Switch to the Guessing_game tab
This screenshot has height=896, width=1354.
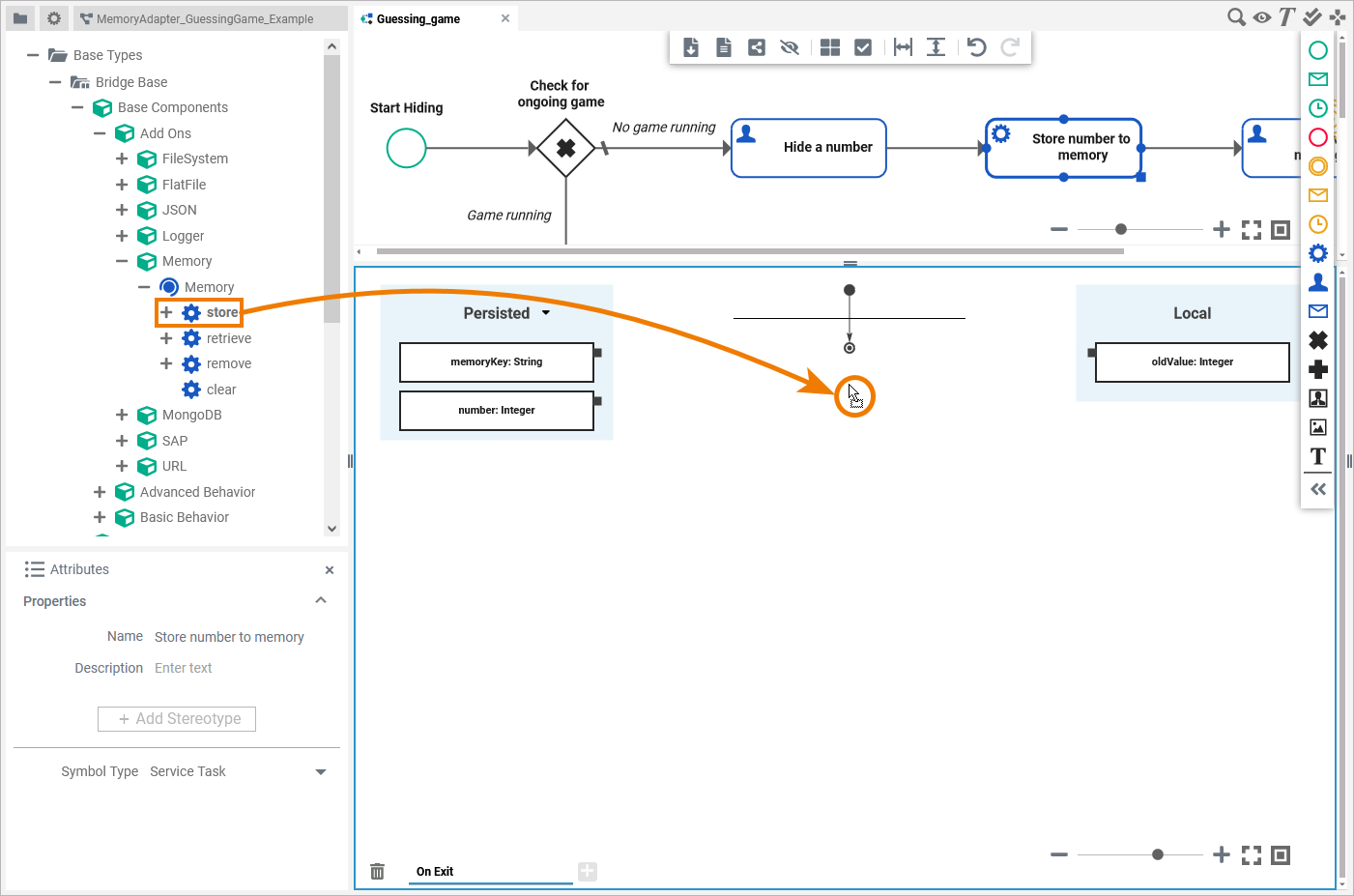(x=418, y=18)
